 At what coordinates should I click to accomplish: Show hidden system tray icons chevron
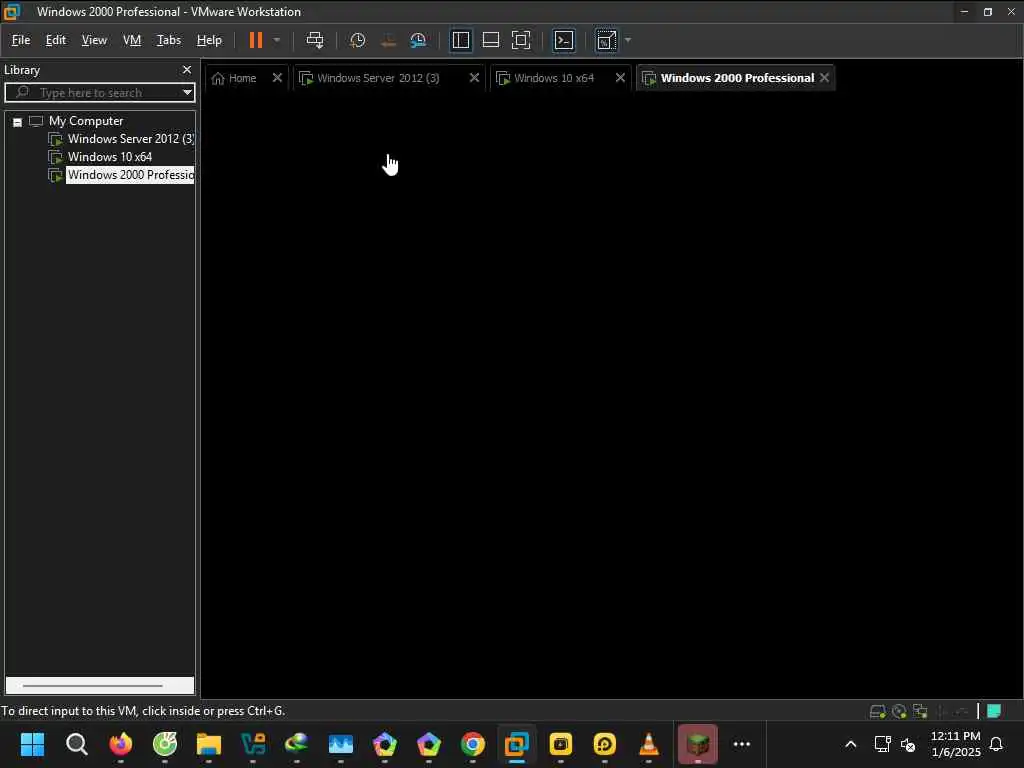(850, 744)
